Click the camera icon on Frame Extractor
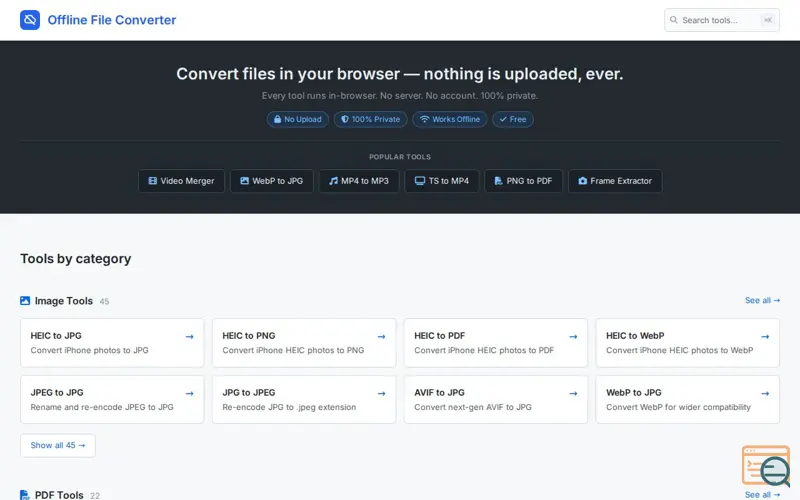Image resolution: width=800 pixels, height=500 pixels. point(583,181)
